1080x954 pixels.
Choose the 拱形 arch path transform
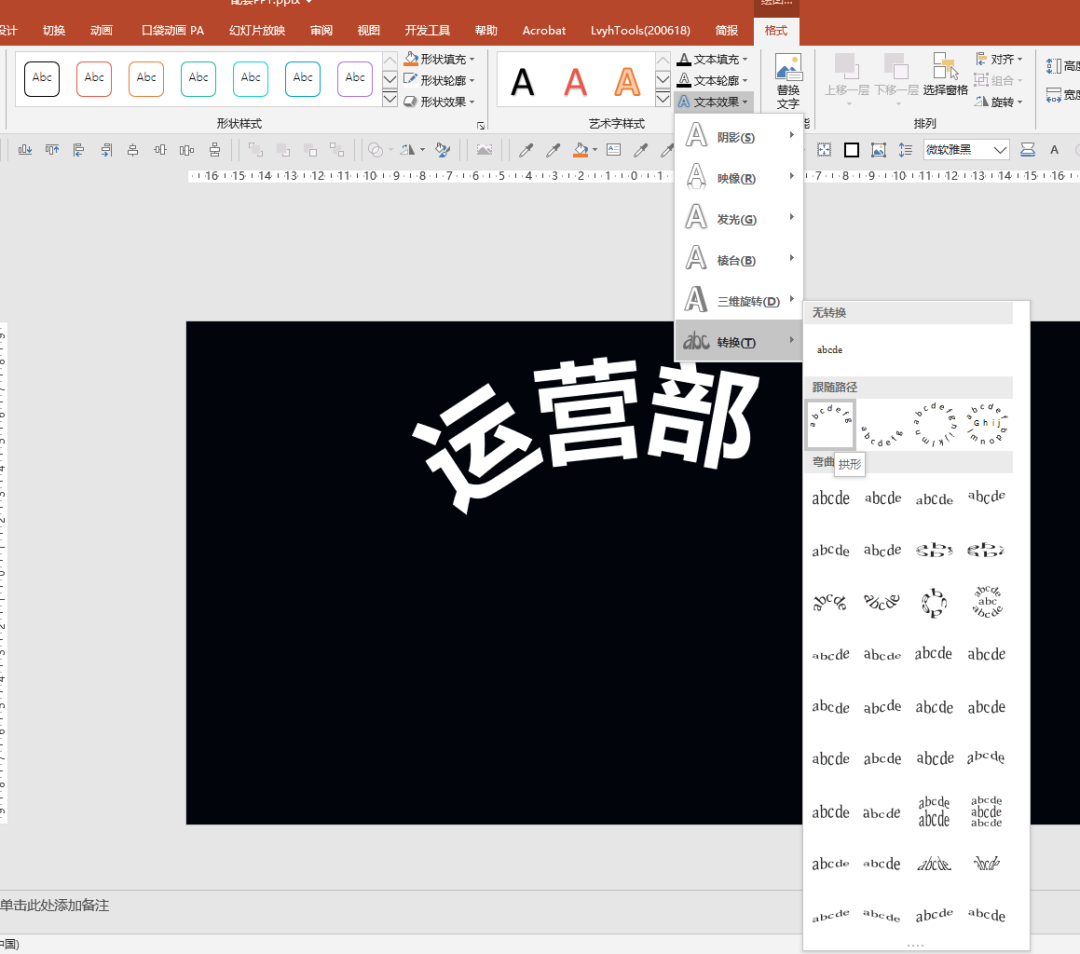831,424
